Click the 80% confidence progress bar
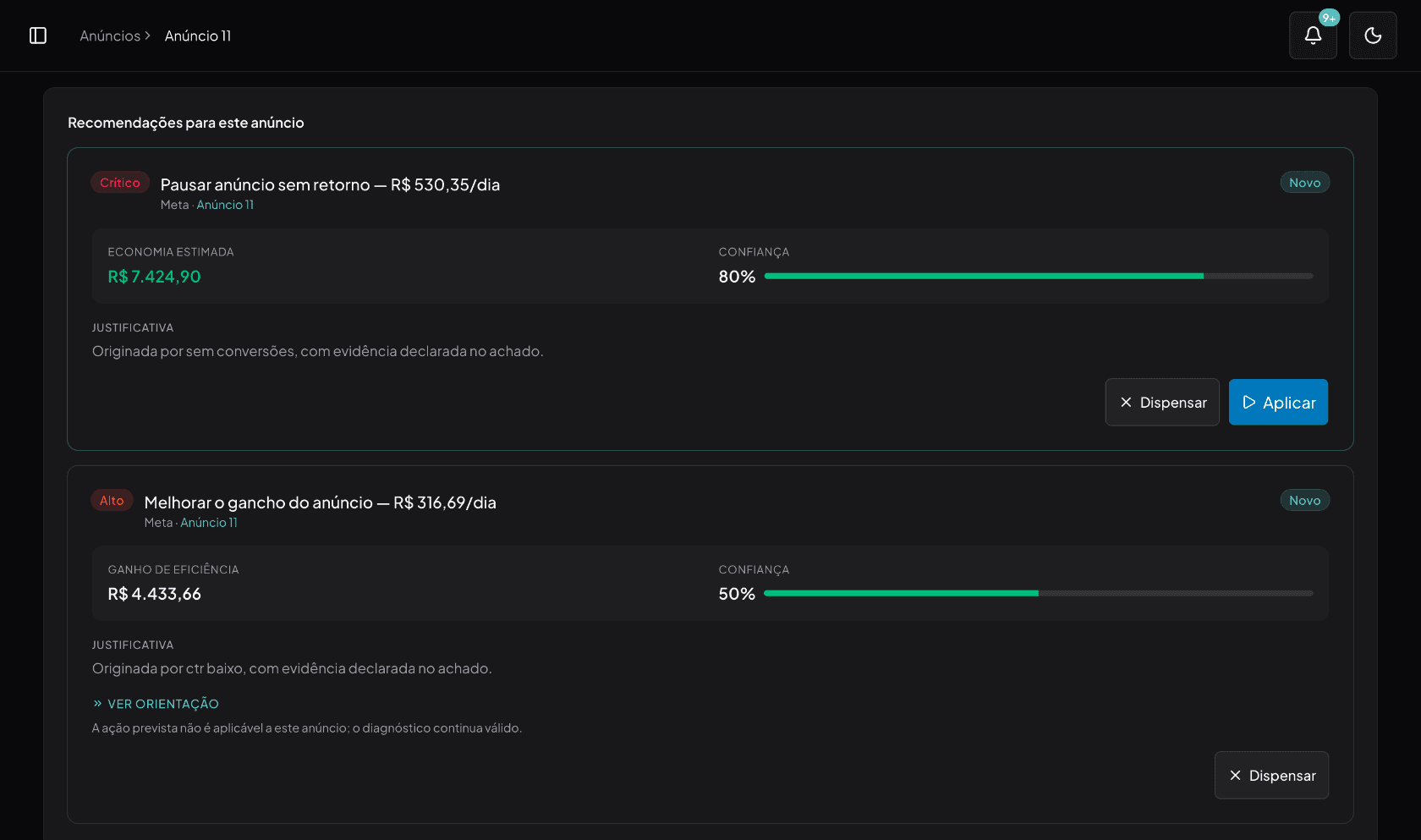Viewport: 1421px width, 840px height. (x=1039, y=276)
